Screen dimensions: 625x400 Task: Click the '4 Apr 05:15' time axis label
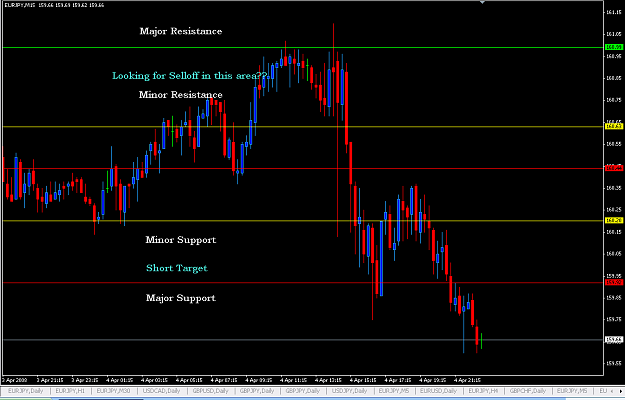pos(189,380)
